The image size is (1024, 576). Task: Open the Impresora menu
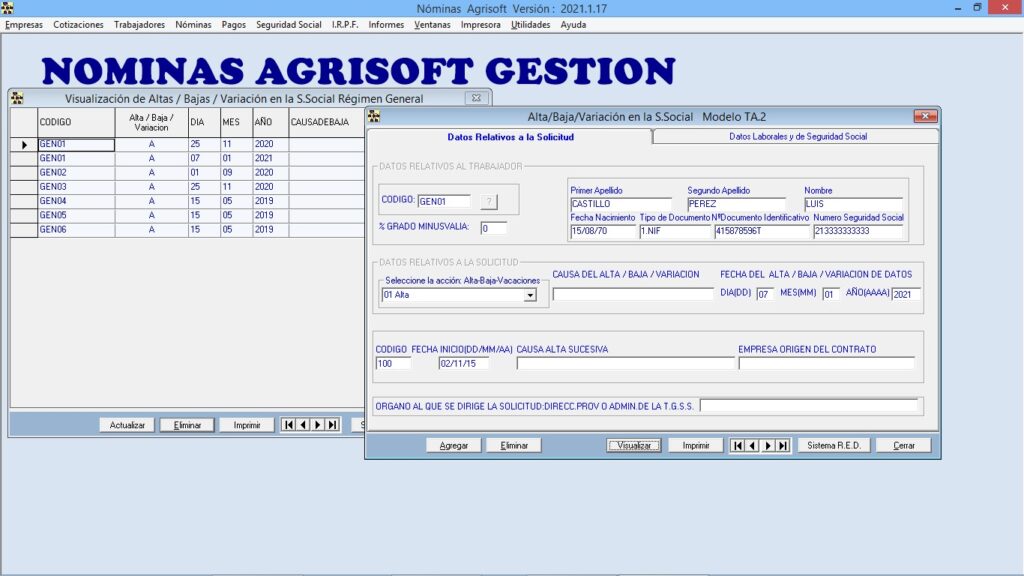tap(481, 25)
